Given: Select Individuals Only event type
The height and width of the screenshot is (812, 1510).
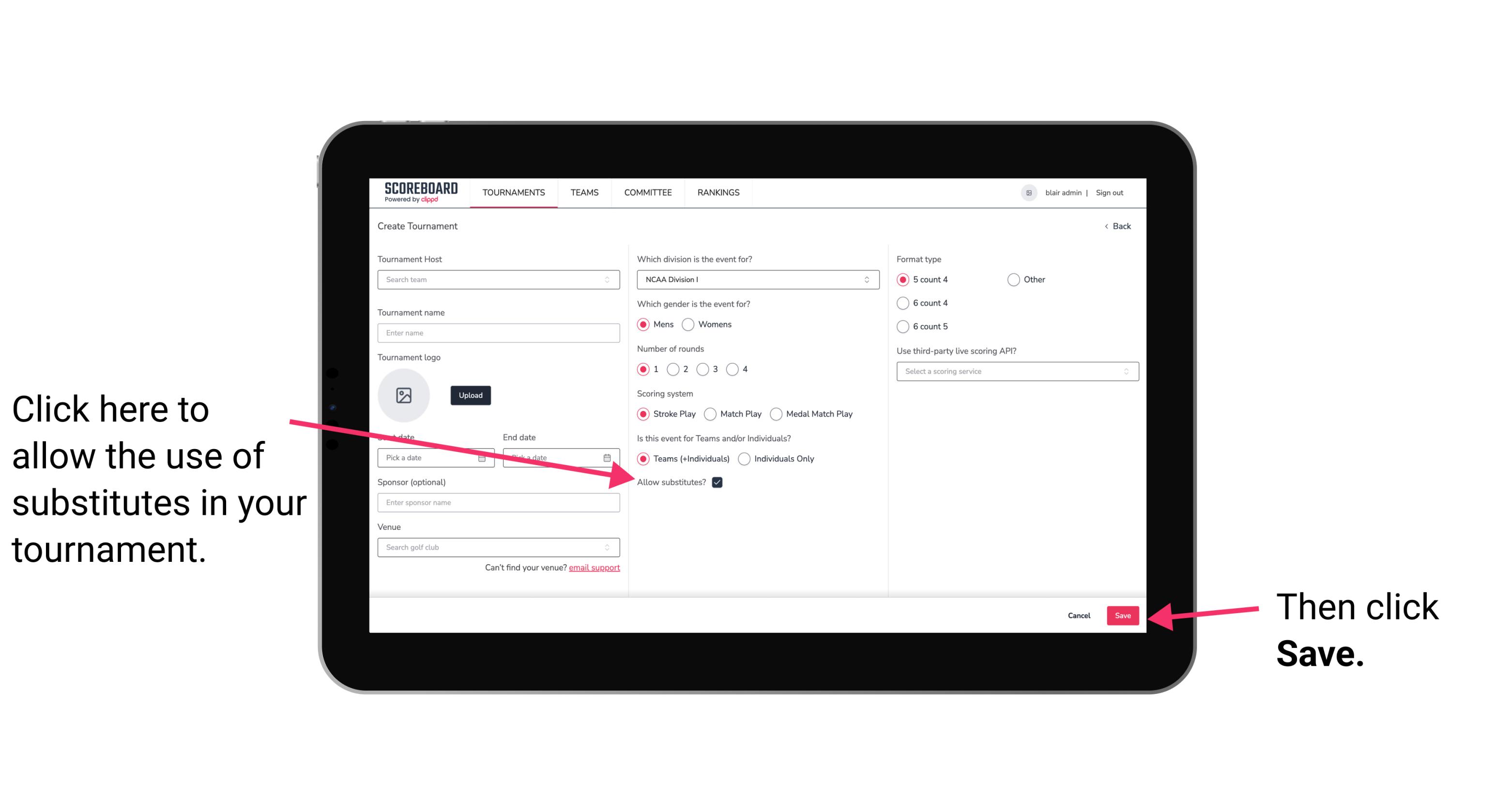Looking at the screenshot, I should (x=744, y=459).
